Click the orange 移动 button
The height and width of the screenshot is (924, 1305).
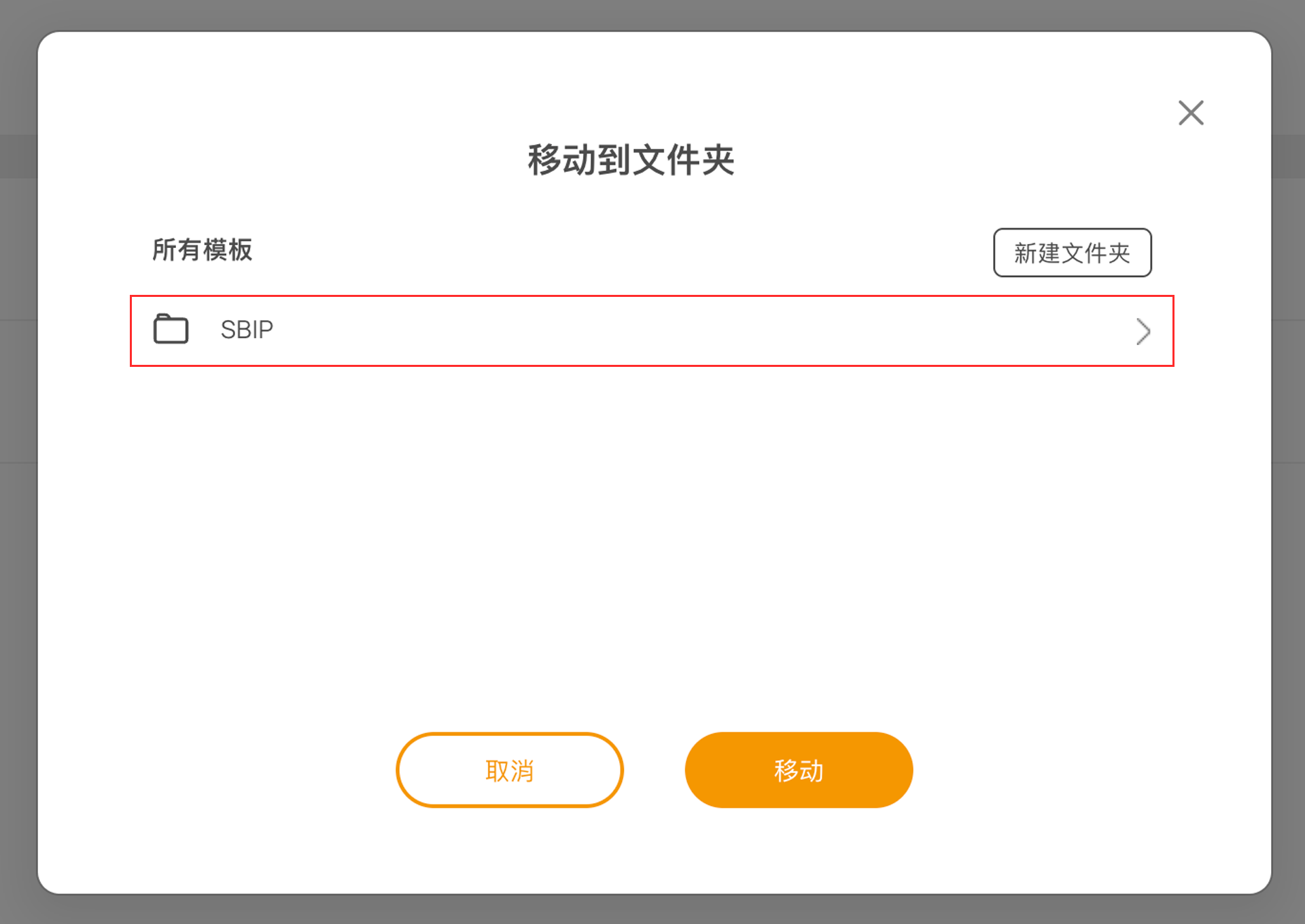pos(799,770)
